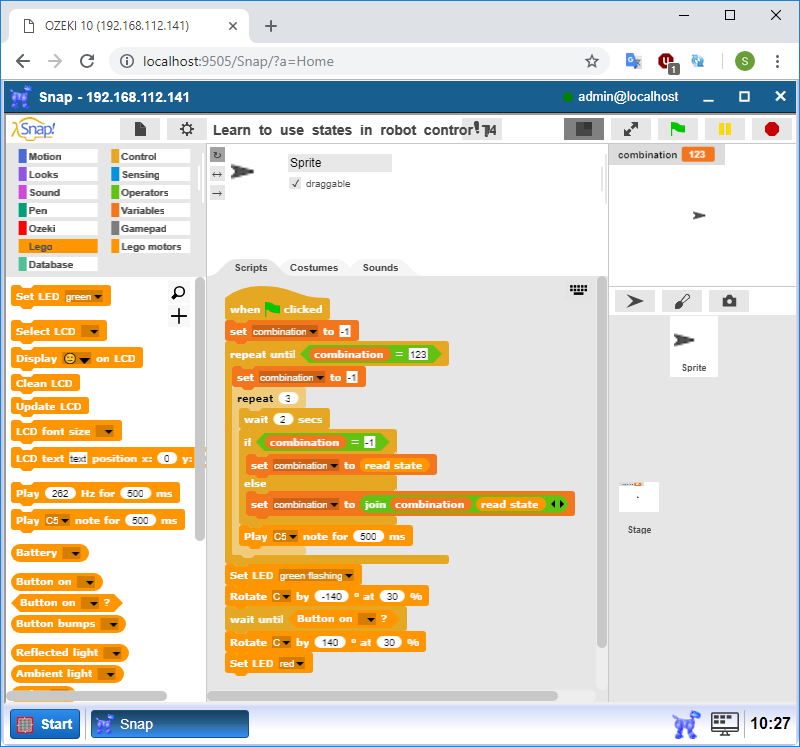Open the LCD font size dropdown
Viewport: 800px width, 747px height.
(107, 432)
